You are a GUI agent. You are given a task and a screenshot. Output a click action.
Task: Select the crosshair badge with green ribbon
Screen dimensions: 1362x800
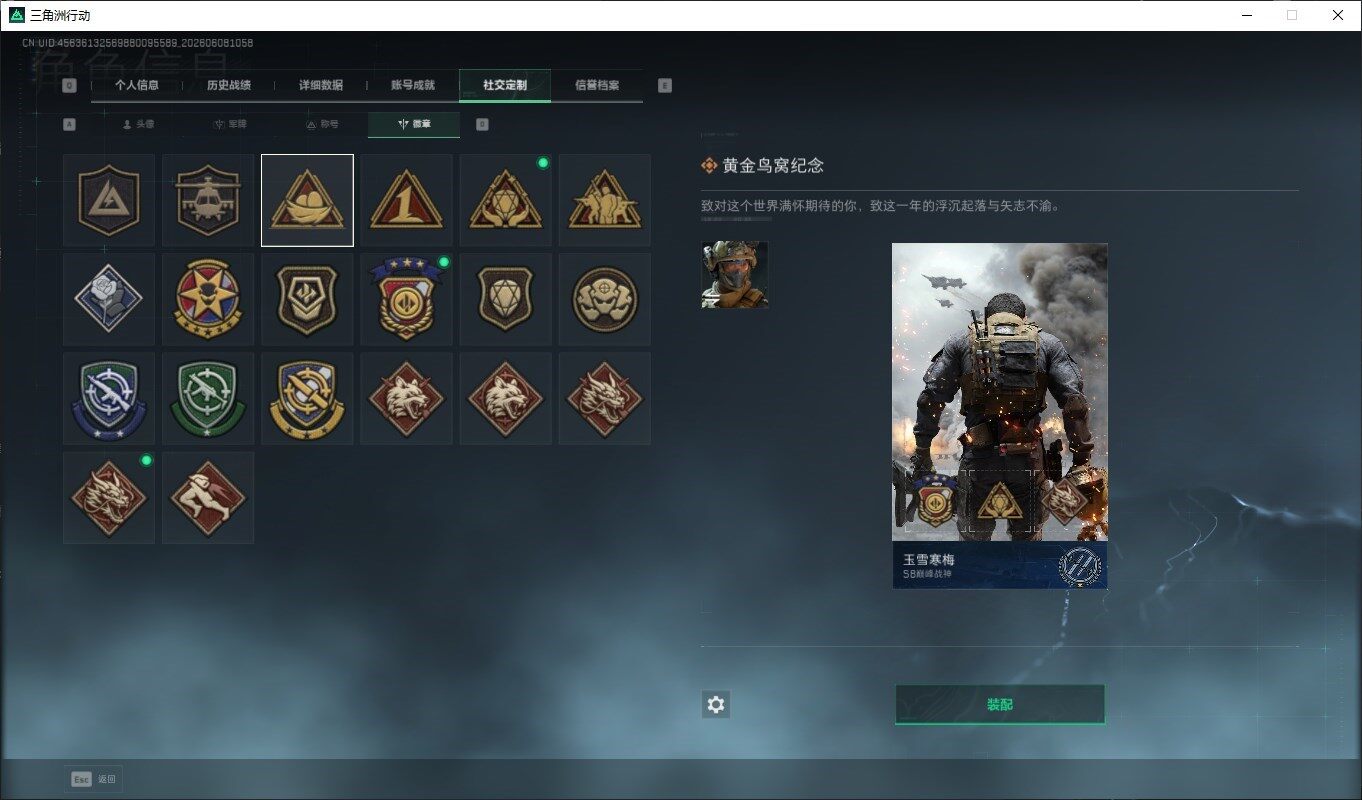click(x=208, y=398)
